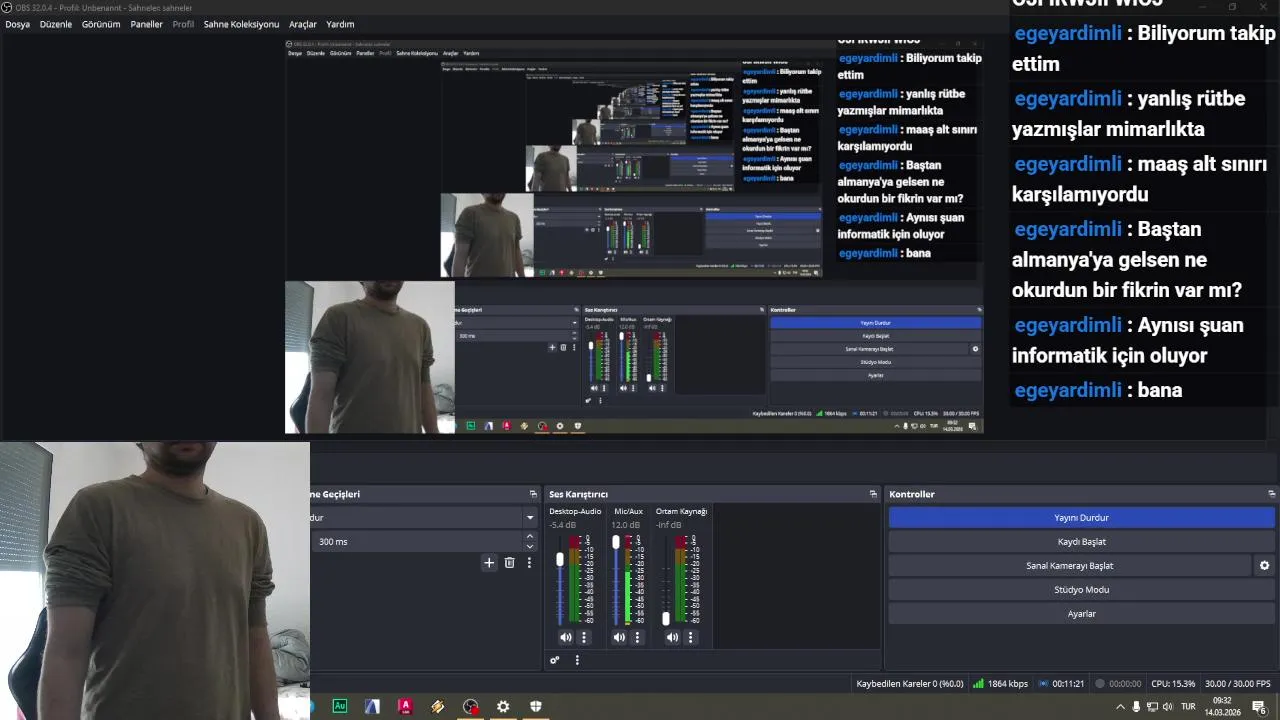Increase transition duration with up arrow
Image resolution: width=1280 pixels, height=720 pixels.
click(x=530, y=536)
